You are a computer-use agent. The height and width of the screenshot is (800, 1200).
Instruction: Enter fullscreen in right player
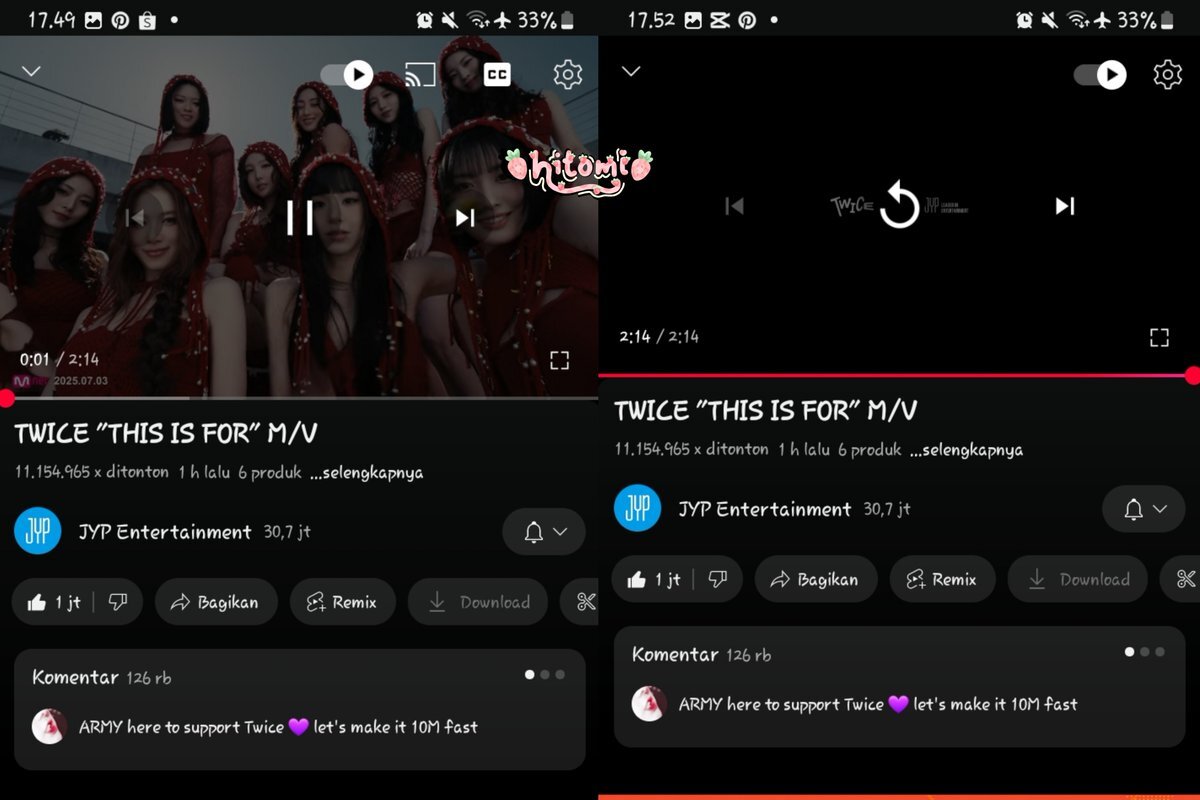click(1159, 337)
